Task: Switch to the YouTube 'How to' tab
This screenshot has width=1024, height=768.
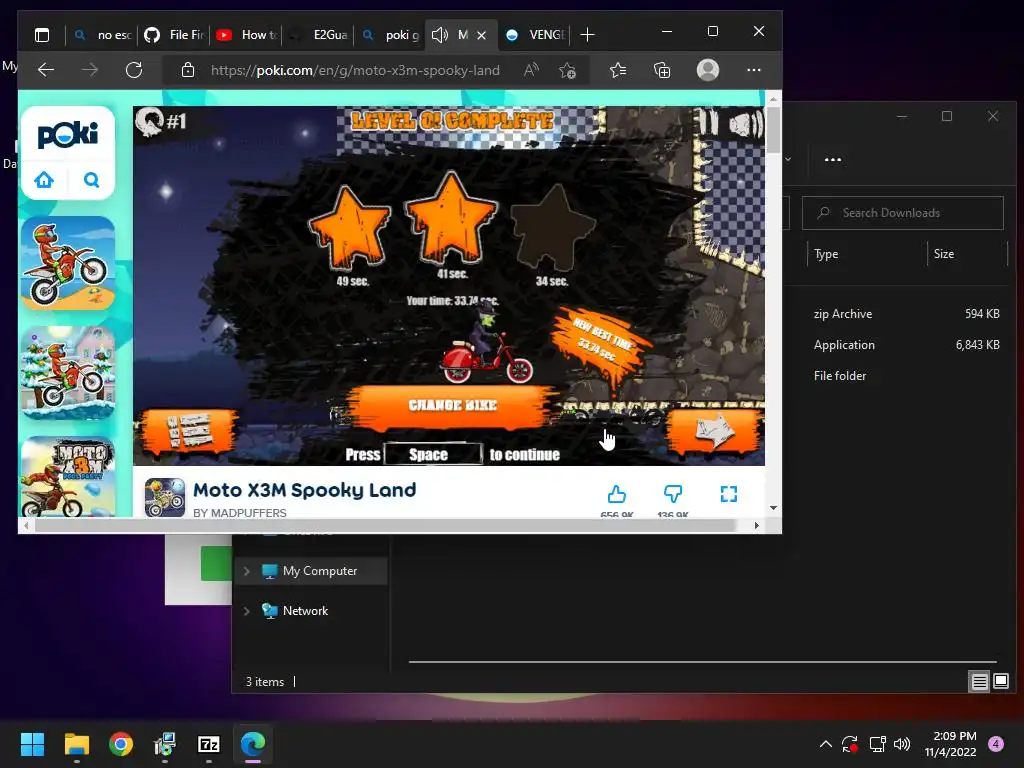Action: point(246,35)
